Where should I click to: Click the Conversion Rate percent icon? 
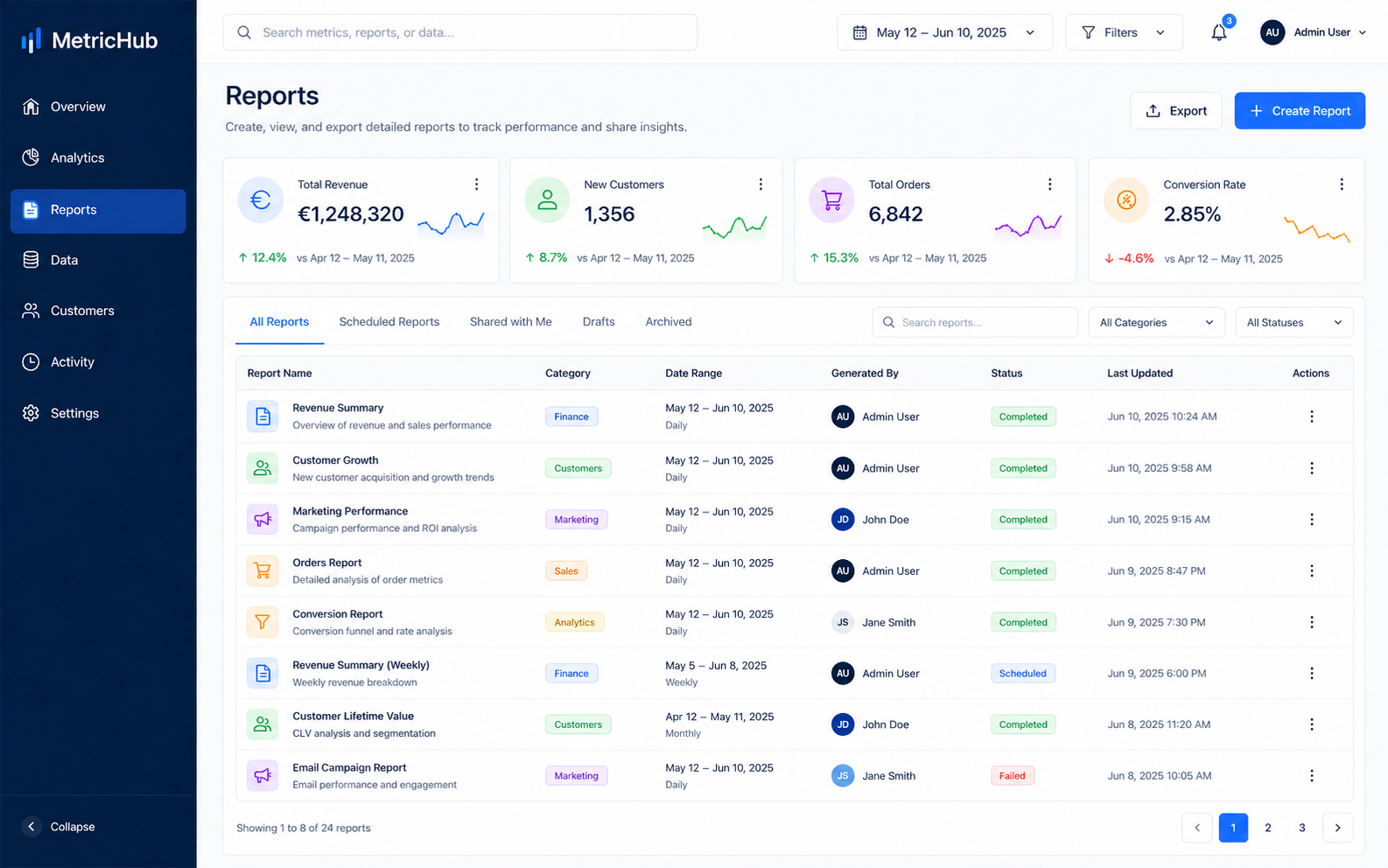(x=1127, y=200)
